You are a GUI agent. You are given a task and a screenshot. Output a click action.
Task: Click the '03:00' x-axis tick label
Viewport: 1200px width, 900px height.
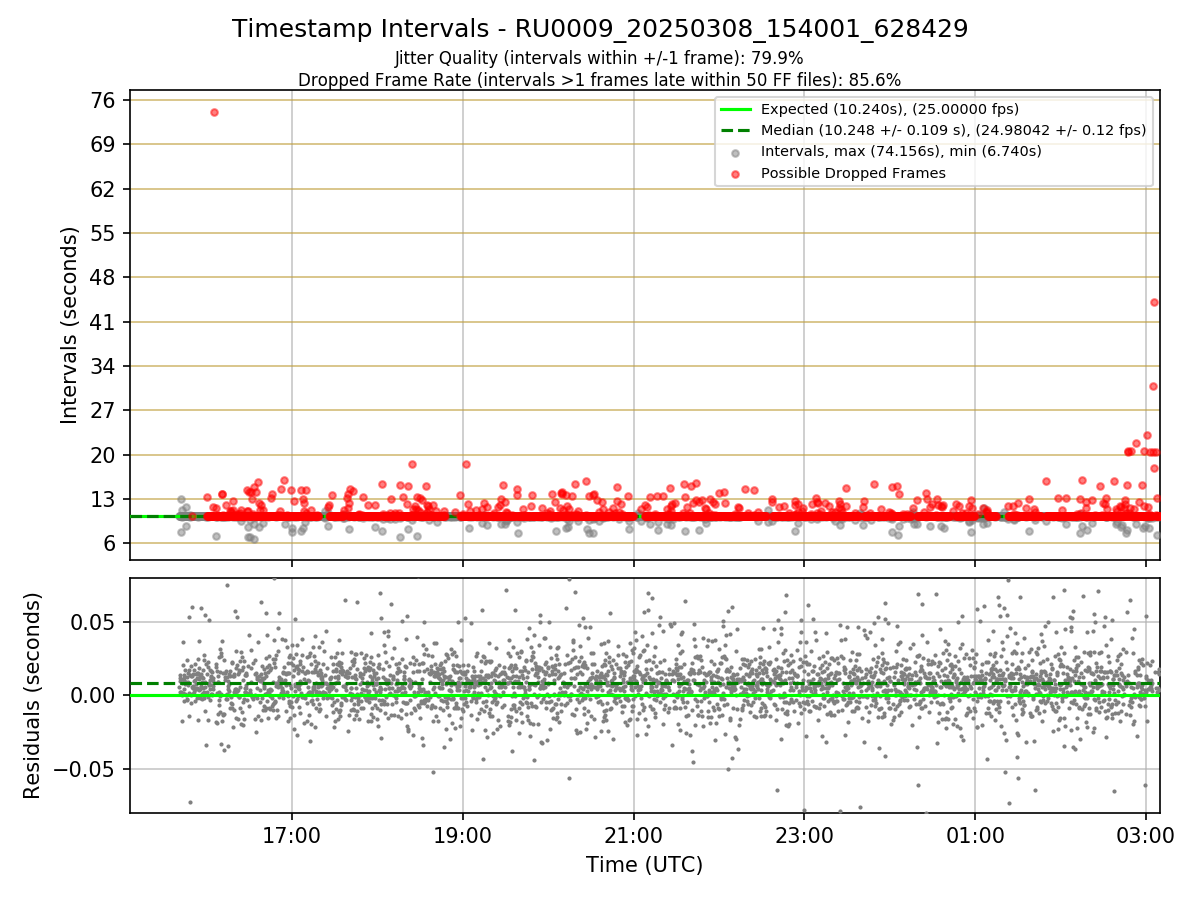pyautogui.click(x=1146, y=834)
